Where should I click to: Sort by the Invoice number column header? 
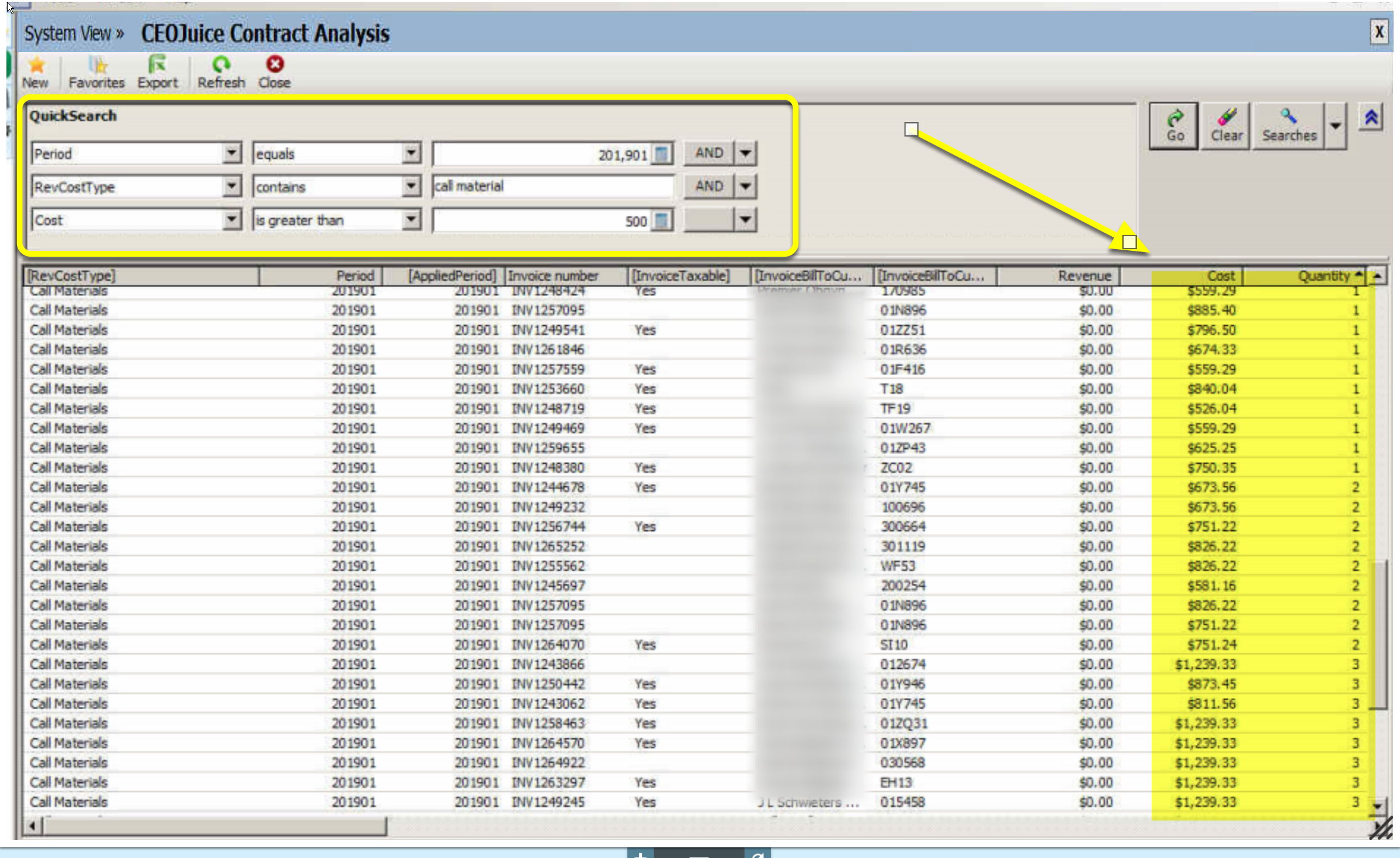click(566, 275)
